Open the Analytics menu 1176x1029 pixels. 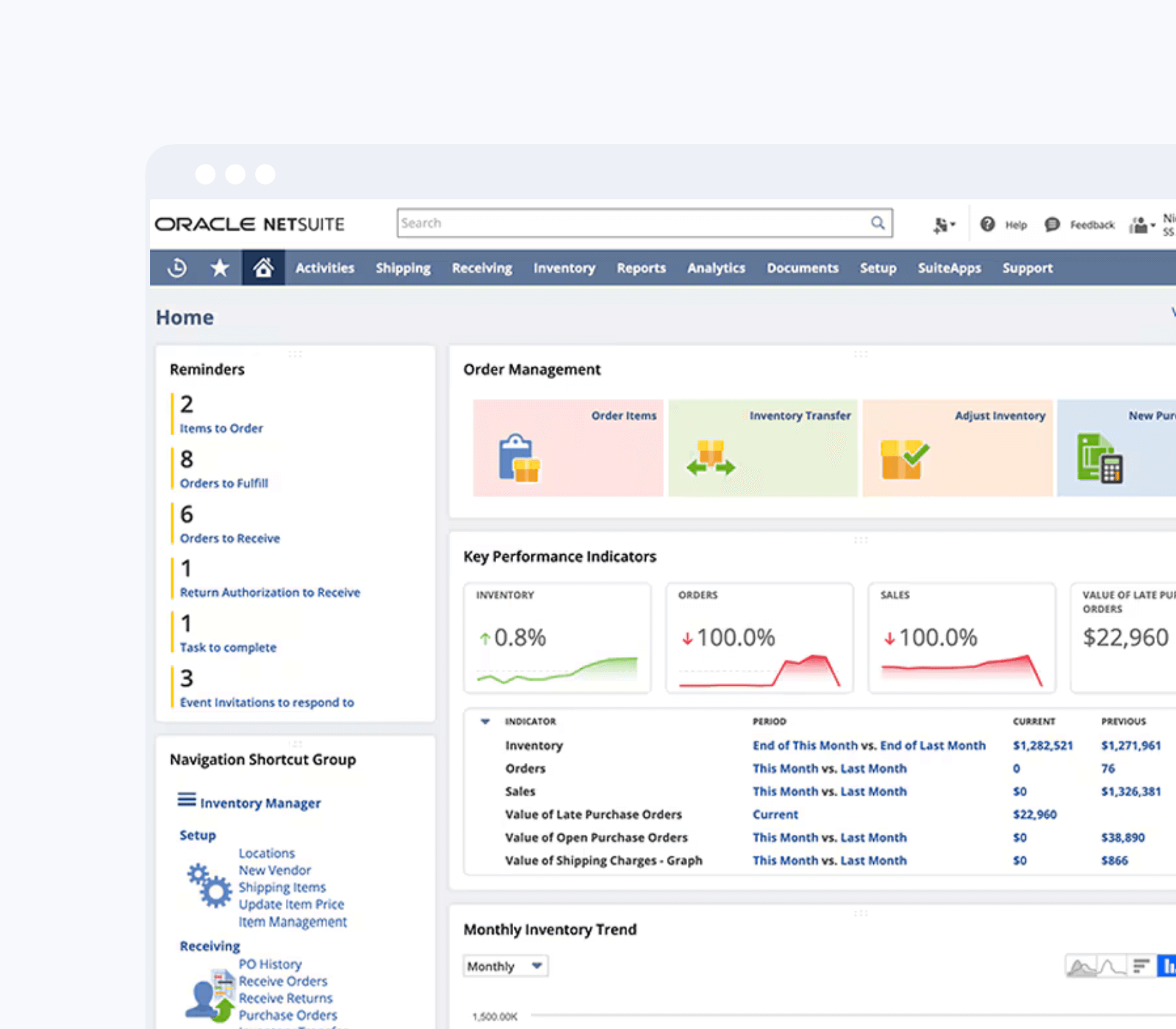click(717, 268)
